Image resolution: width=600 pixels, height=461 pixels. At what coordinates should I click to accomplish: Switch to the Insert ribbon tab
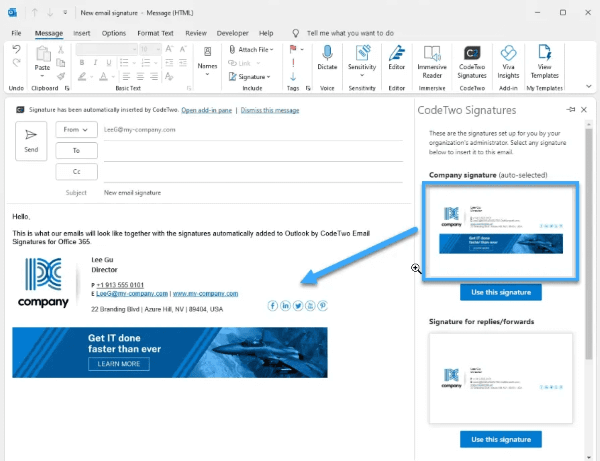82,33
